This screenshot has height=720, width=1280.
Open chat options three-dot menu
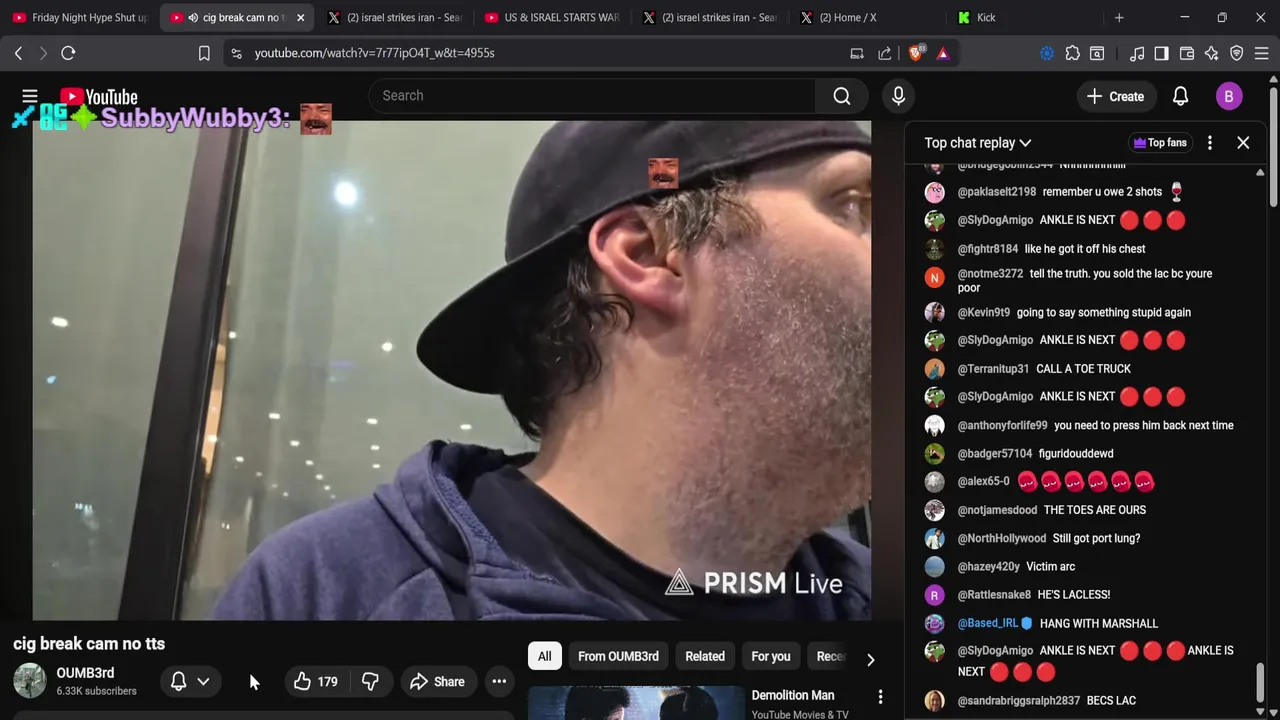click(x=1210, y=143)
